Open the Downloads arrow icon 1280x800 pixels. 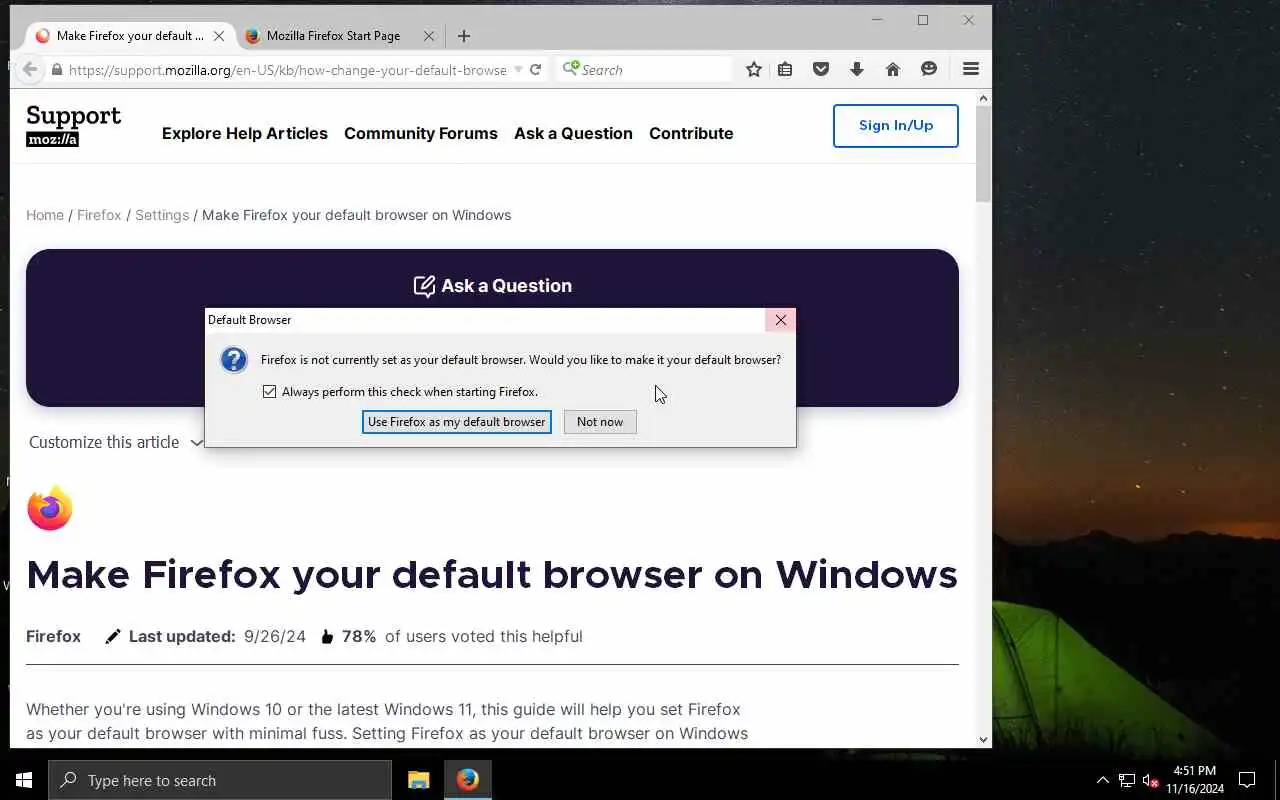tap(857, 69)
